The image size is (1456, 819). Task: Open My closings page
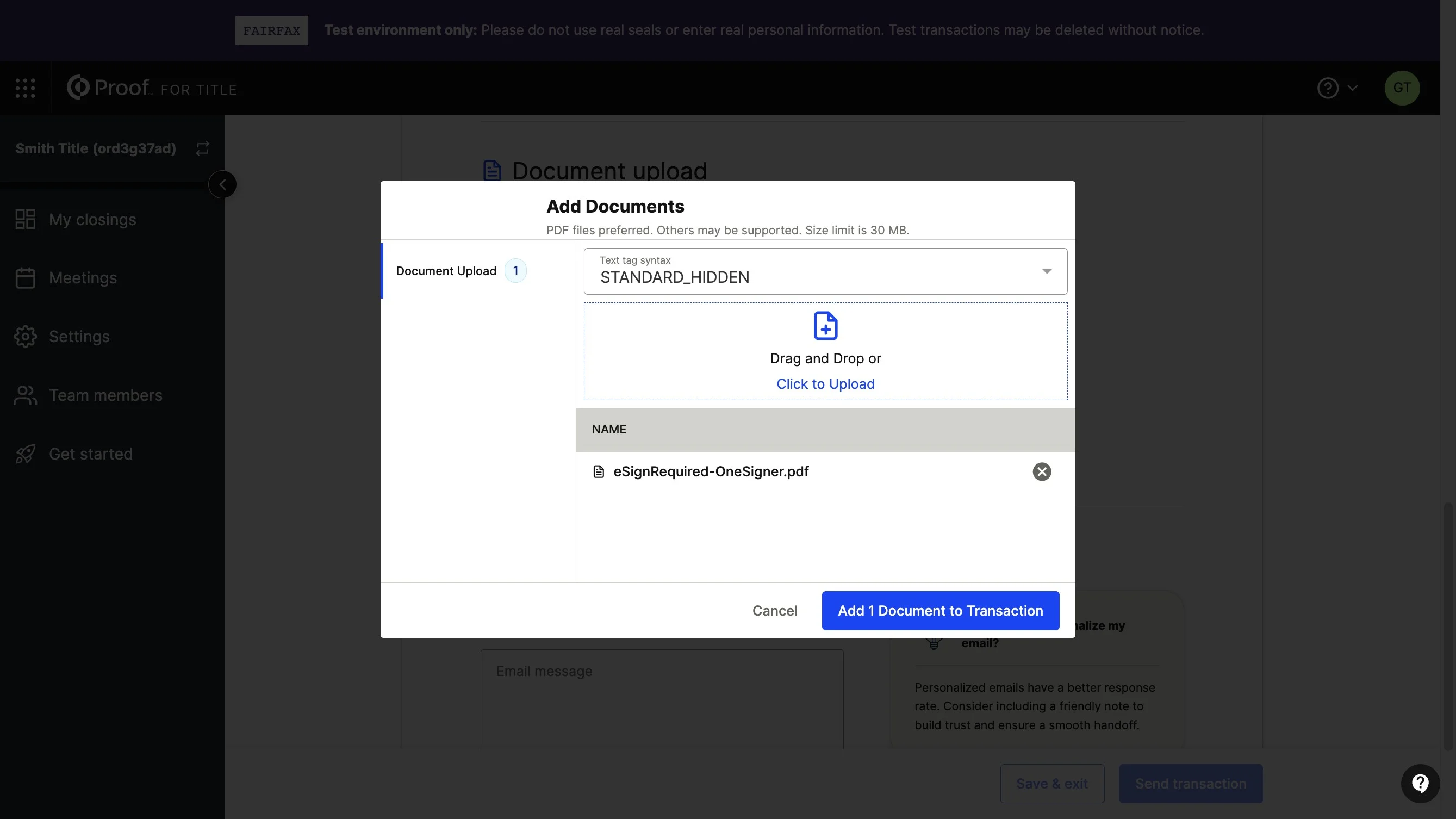click(x=92, y=219)
